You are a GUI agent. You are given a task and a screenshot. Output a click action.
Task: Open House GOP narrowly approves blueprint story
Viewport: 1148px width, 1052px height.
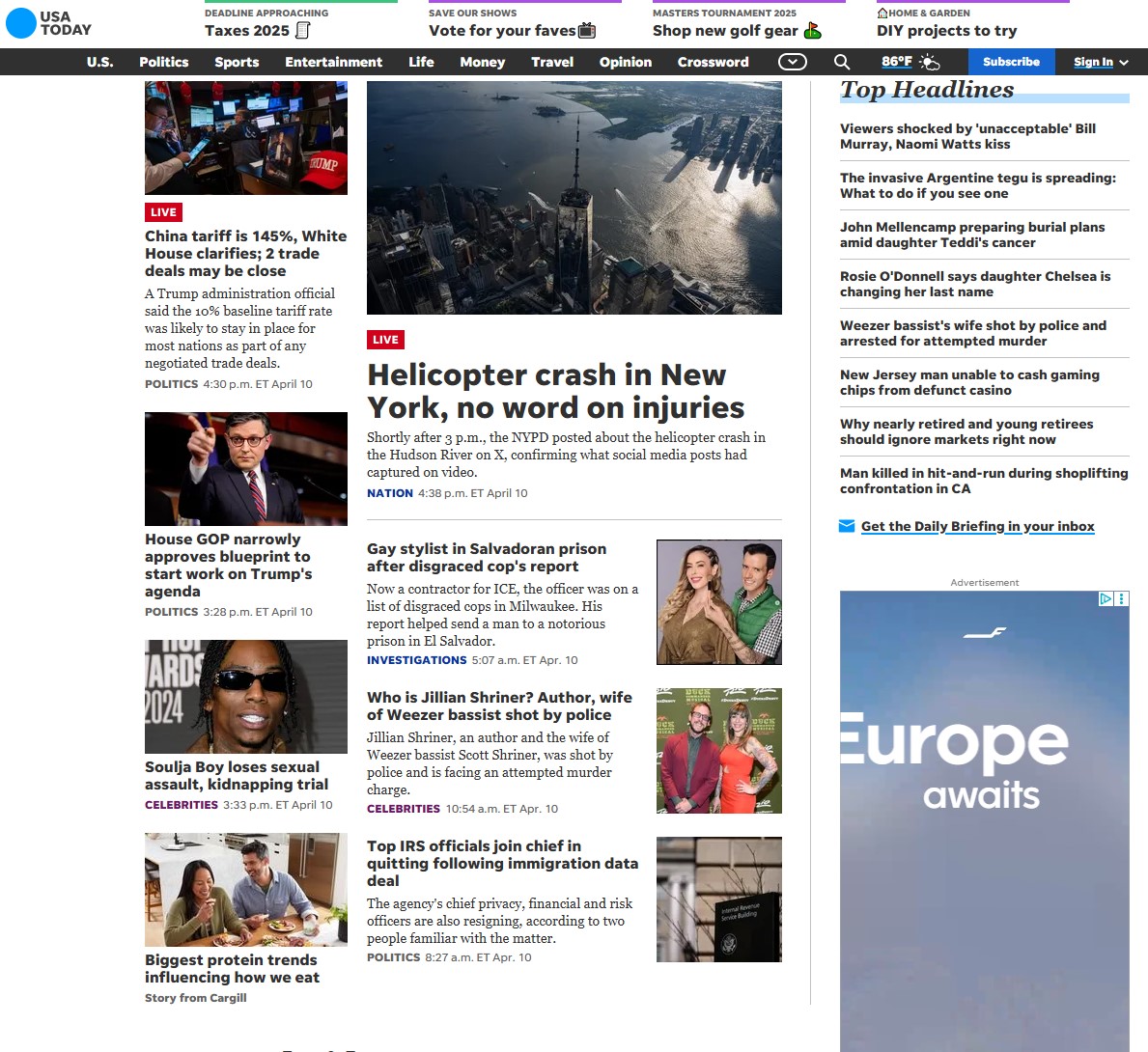pos(229,566)
